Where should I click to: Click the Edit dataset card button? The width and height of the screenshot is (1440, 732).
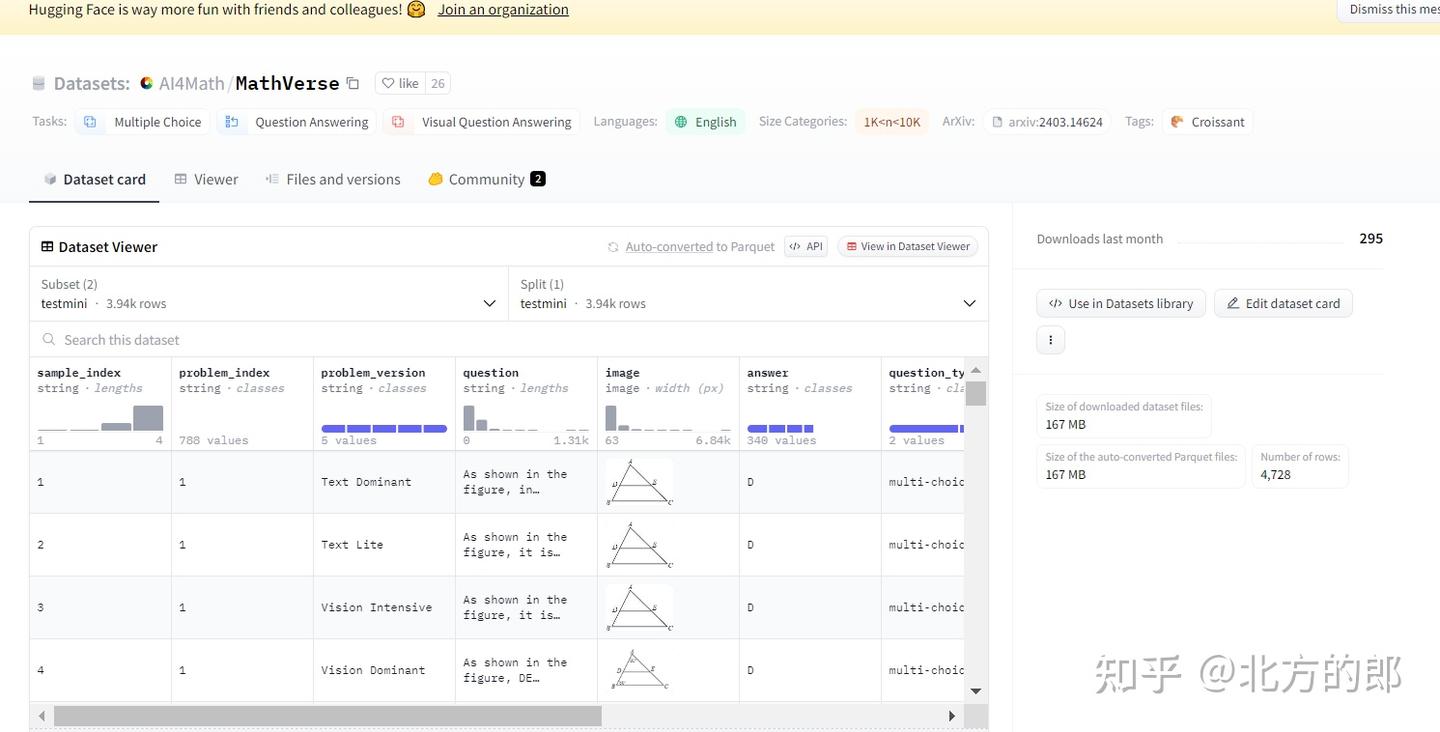coord(1283,304)
